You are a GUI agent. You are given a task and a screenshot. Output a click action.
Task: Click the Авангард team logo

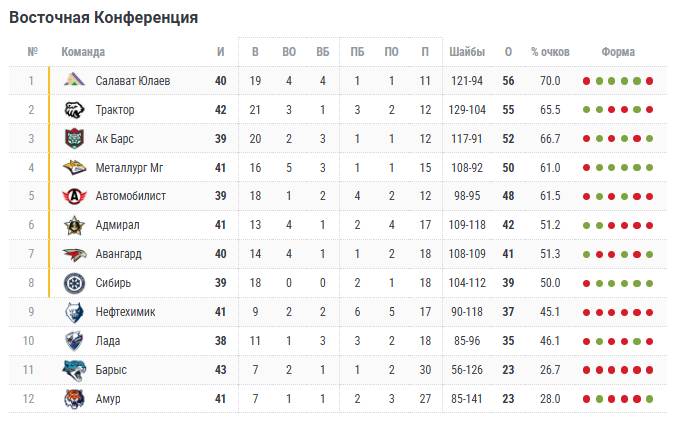click(75, 255)
